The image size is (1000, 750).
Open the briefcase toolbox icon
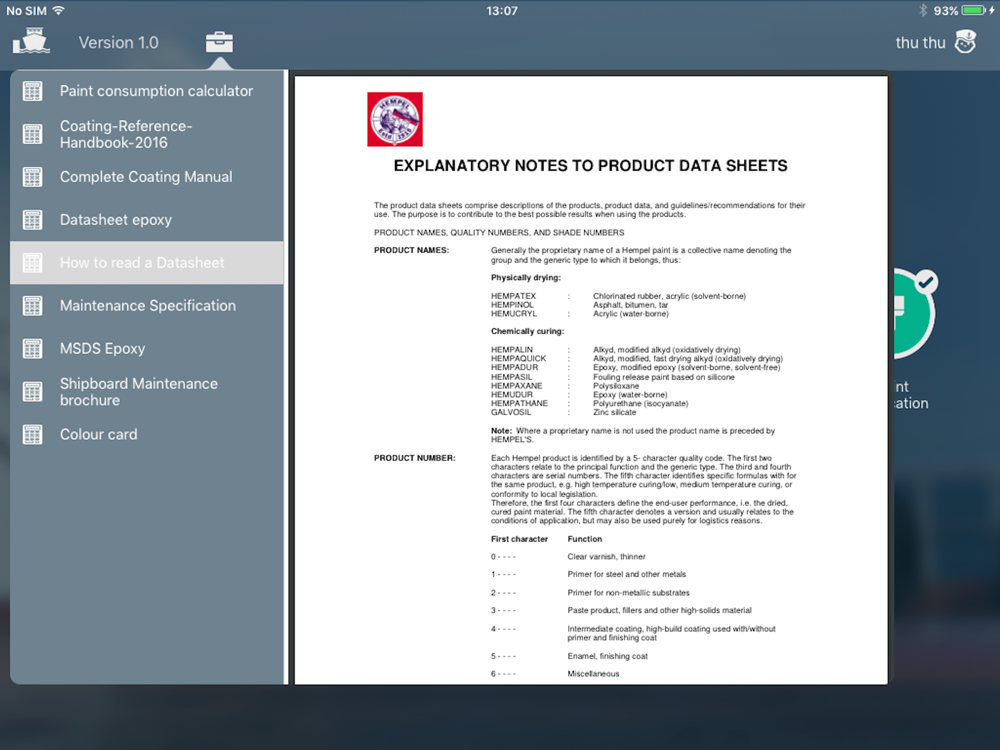pyautogui.click(x=219, y=42)
